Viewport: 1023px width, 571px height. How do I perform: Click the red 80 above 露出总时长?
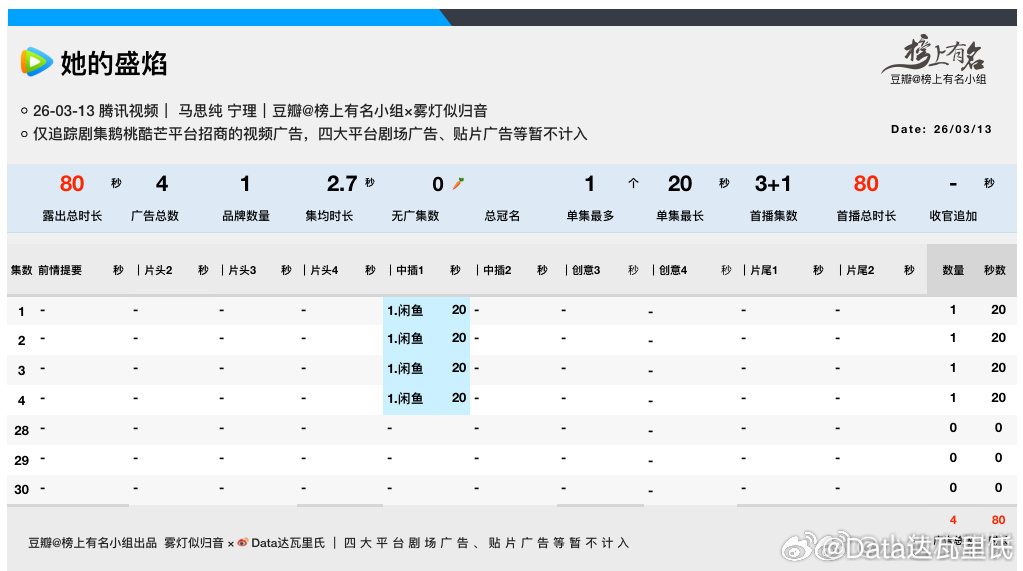72,183
